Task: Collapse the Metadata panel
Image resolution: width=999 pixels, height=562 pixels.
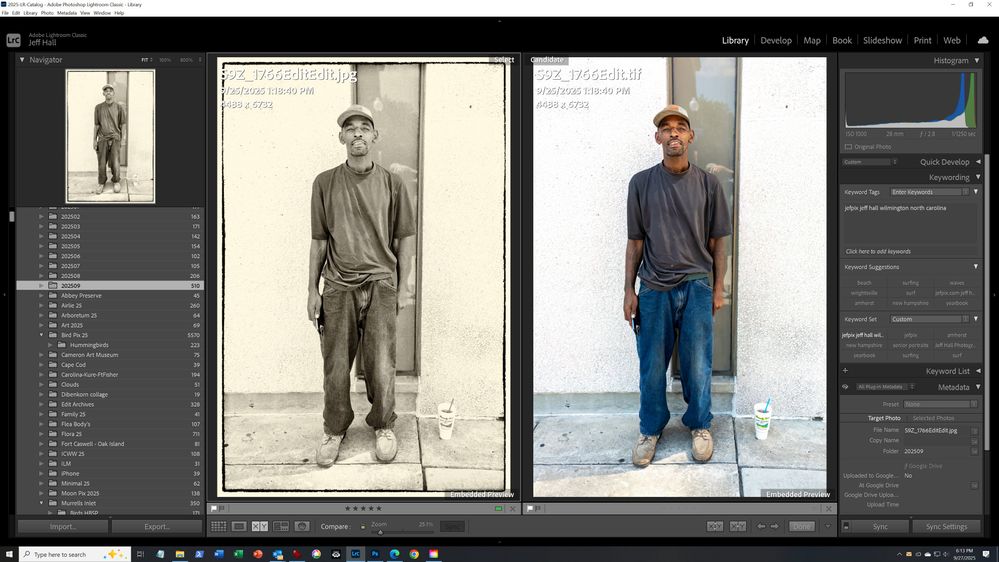Action: coord(978,387)
